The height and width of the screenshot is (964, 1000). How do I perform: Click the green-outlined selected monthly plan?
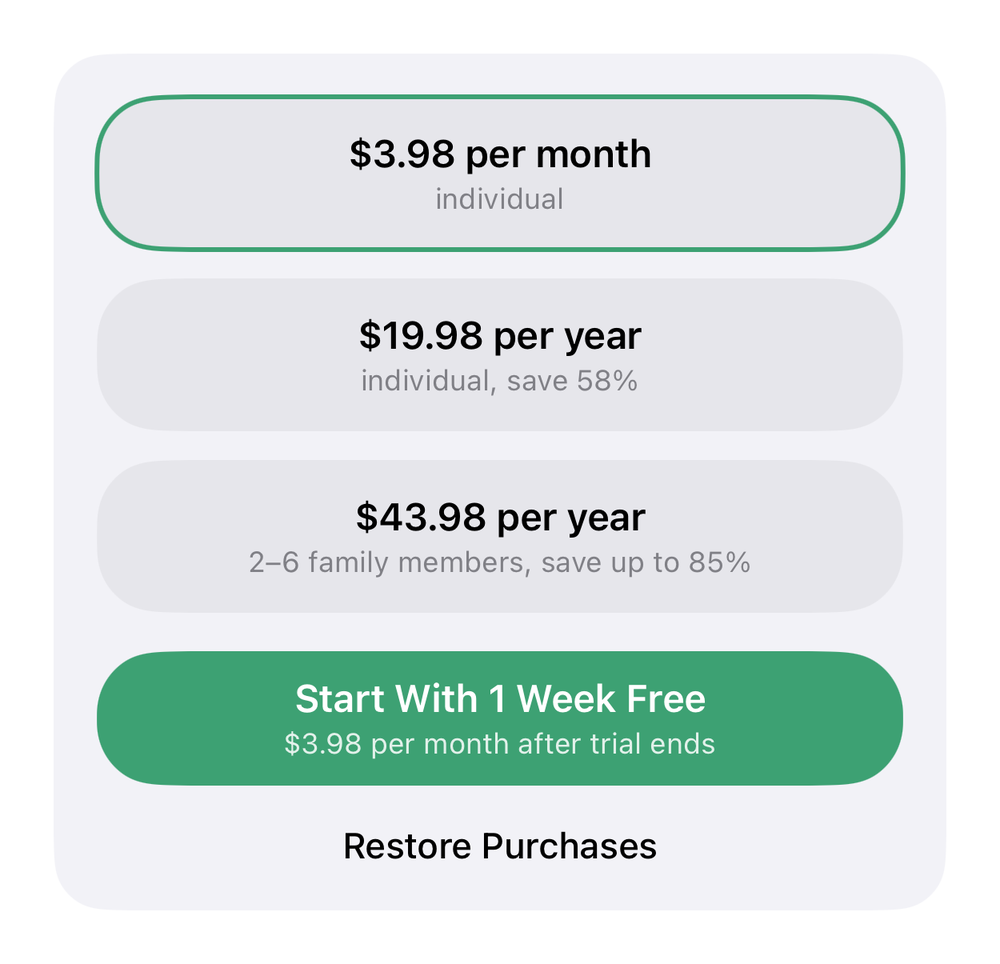pyautogui.click(x=500, y=173)
